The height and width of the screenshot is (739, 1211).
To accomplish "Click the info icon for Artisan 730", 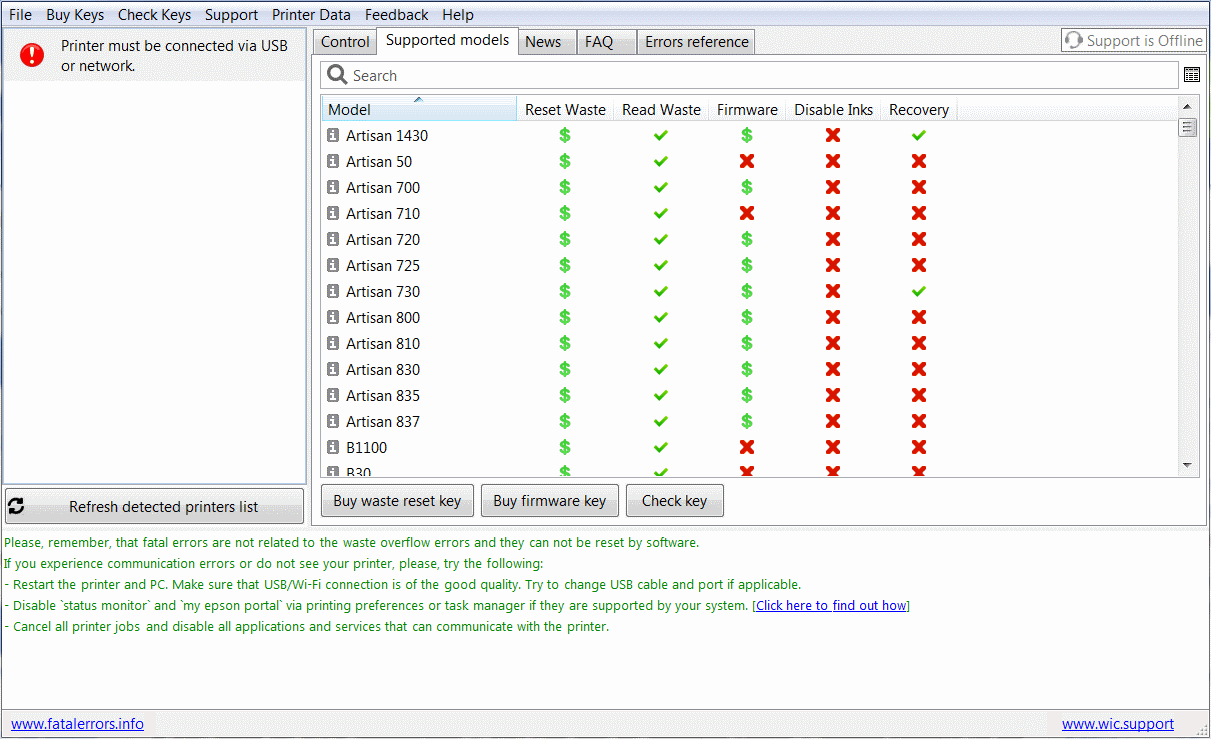I will pyautogui.click(x=333, y=292).
